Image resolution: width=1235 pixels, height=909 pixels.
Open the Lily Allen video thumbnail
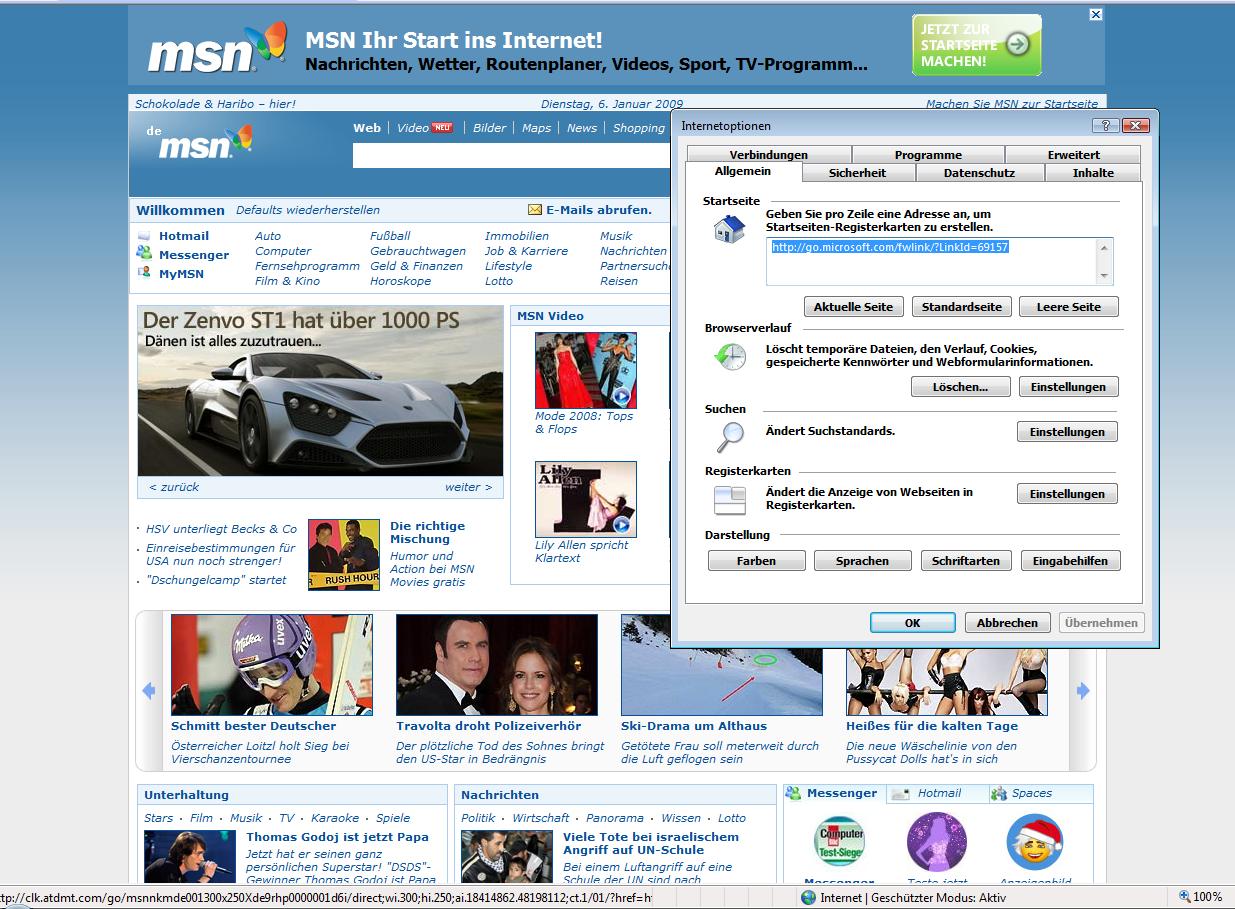pos(586,499)
